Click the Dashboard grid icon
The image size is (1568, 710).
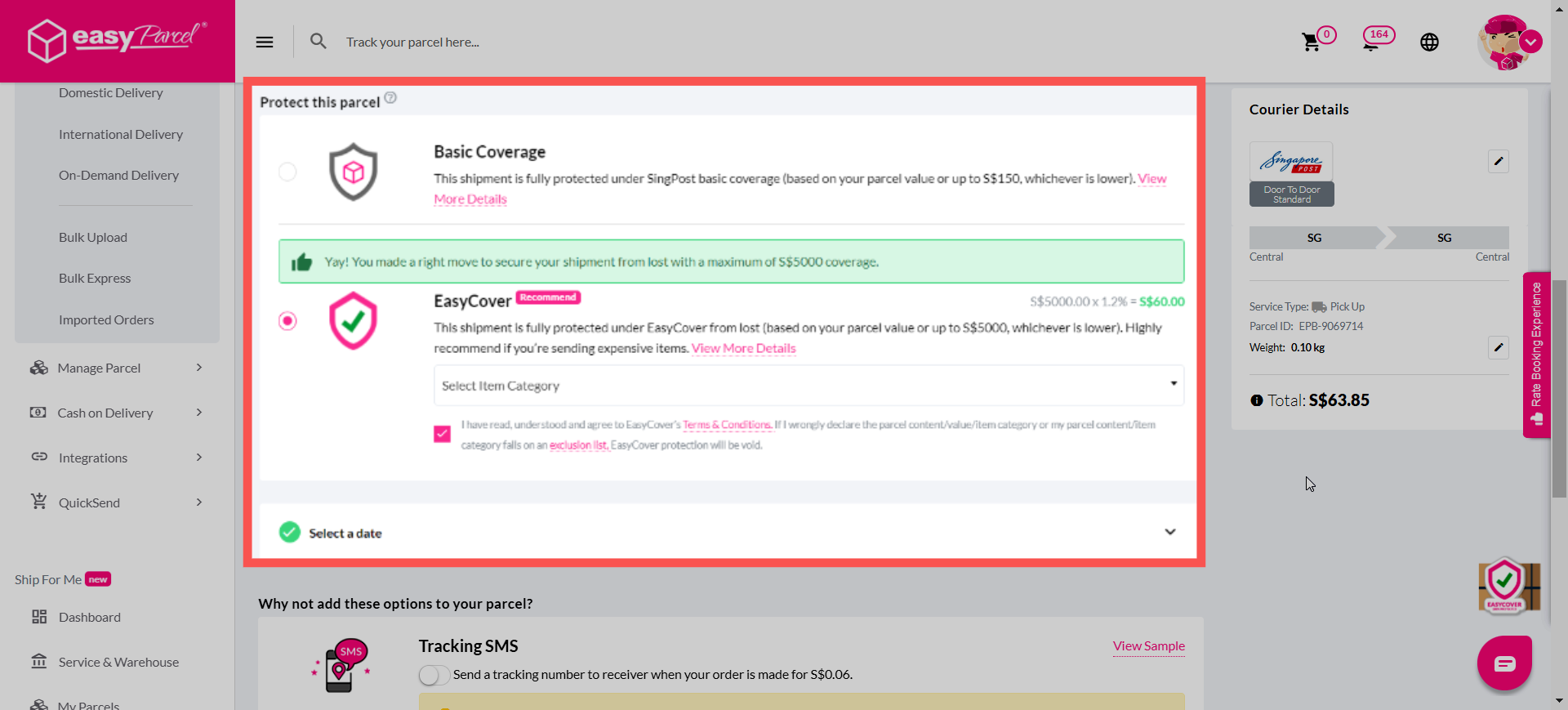39,617
